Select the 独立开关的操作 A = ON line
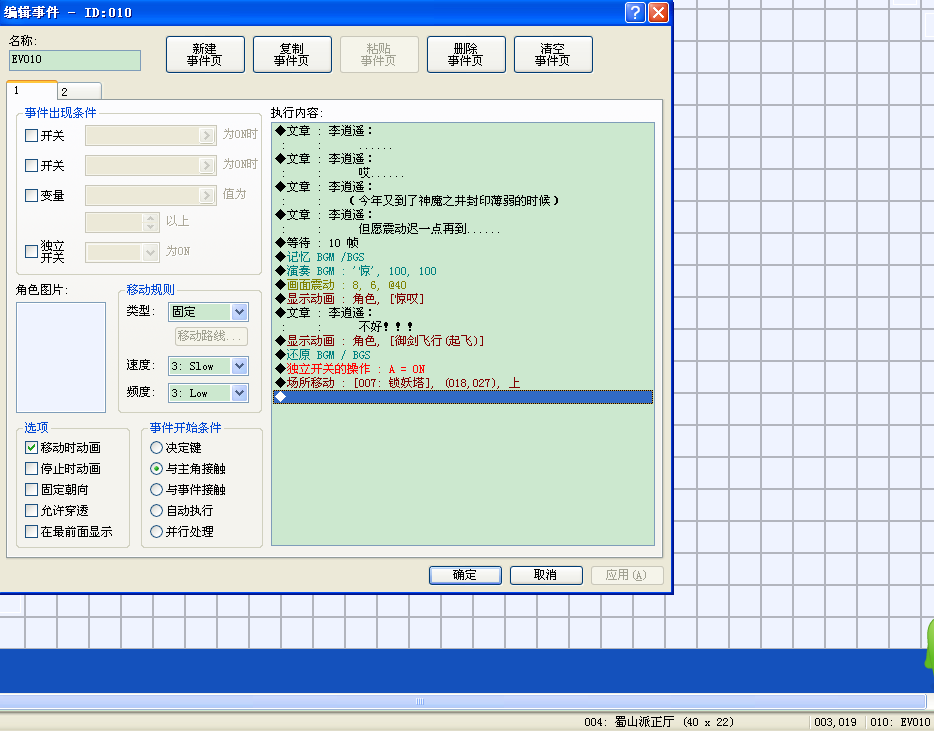This screenshot has height=731, width=934. (x=463, y=369)
